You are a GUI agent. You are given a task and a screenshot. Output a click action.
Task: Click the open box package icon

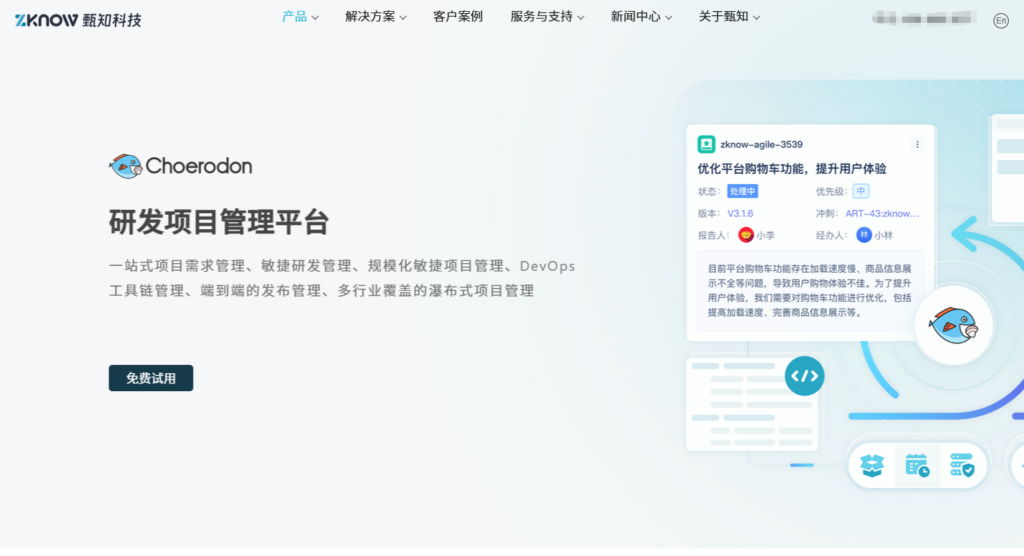click(872, 465)
